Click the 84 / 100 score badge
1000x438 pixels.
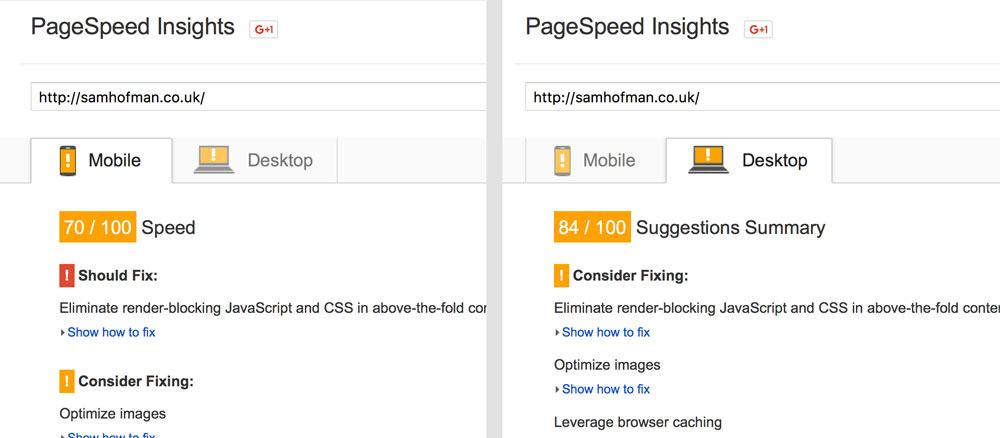coord(592,228)
